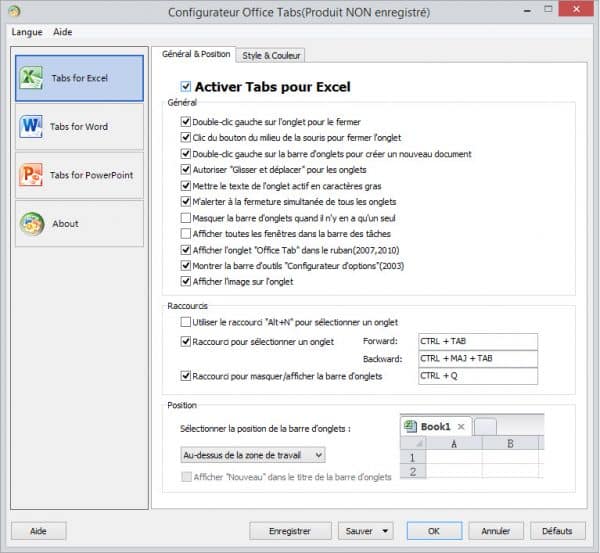The width and height of the screenshot is (600, 553).
Task: Open the Aide menu in the menu bar
Action: click(x=63, y=32)
